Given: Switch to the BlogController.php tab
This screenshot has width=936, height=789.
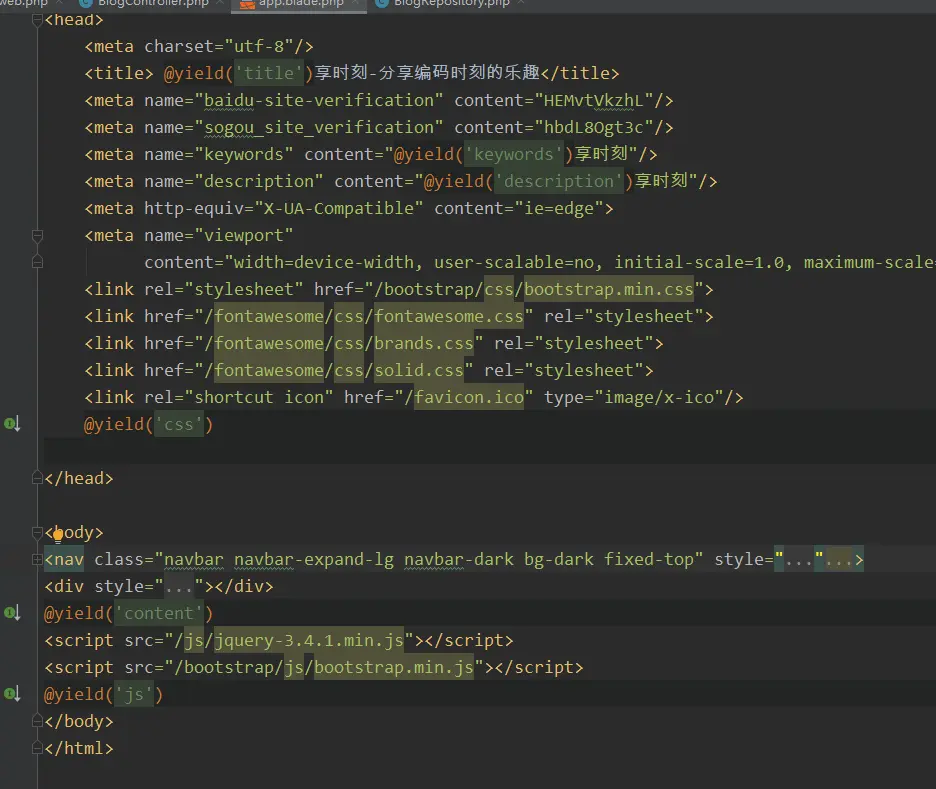Looking at the screenshot, I should pyautogui.click(x=152, y=4).
